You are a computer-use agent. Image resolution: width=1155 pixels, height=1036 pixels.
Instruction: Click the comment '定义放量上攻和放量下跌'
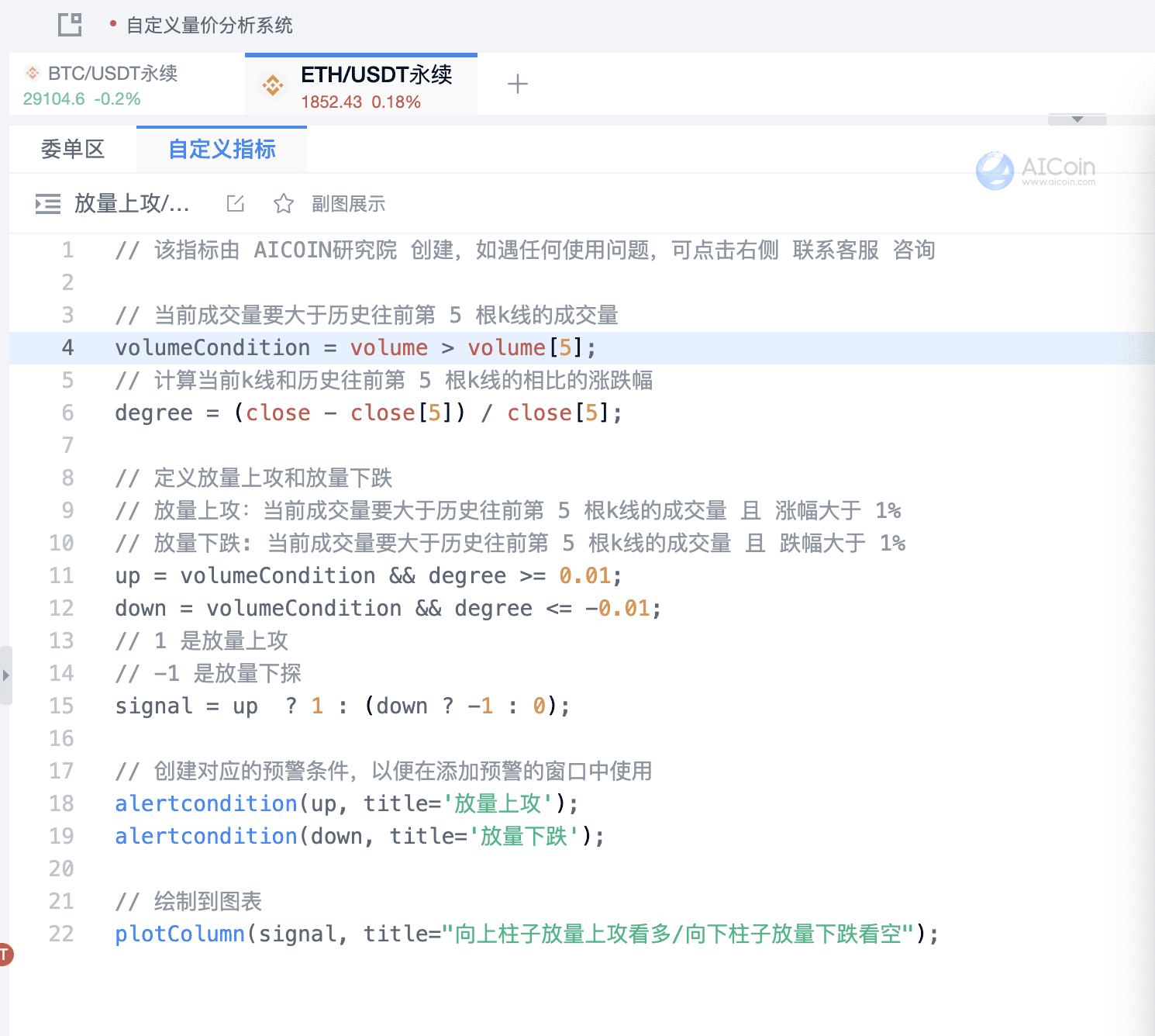coord(253,478)
